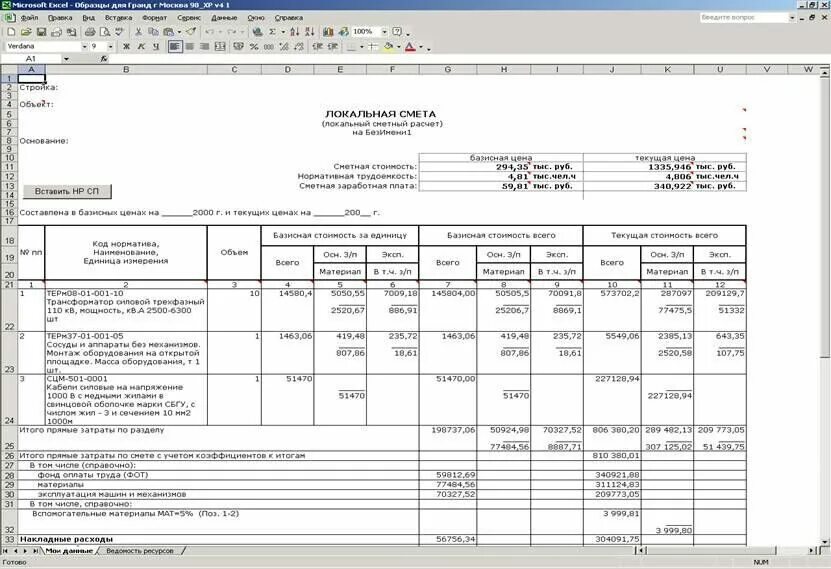The width and height of the screenshot is (831, 569).
Task: Open Paste options dropdown arrow
Action: [x=179, y=32]
